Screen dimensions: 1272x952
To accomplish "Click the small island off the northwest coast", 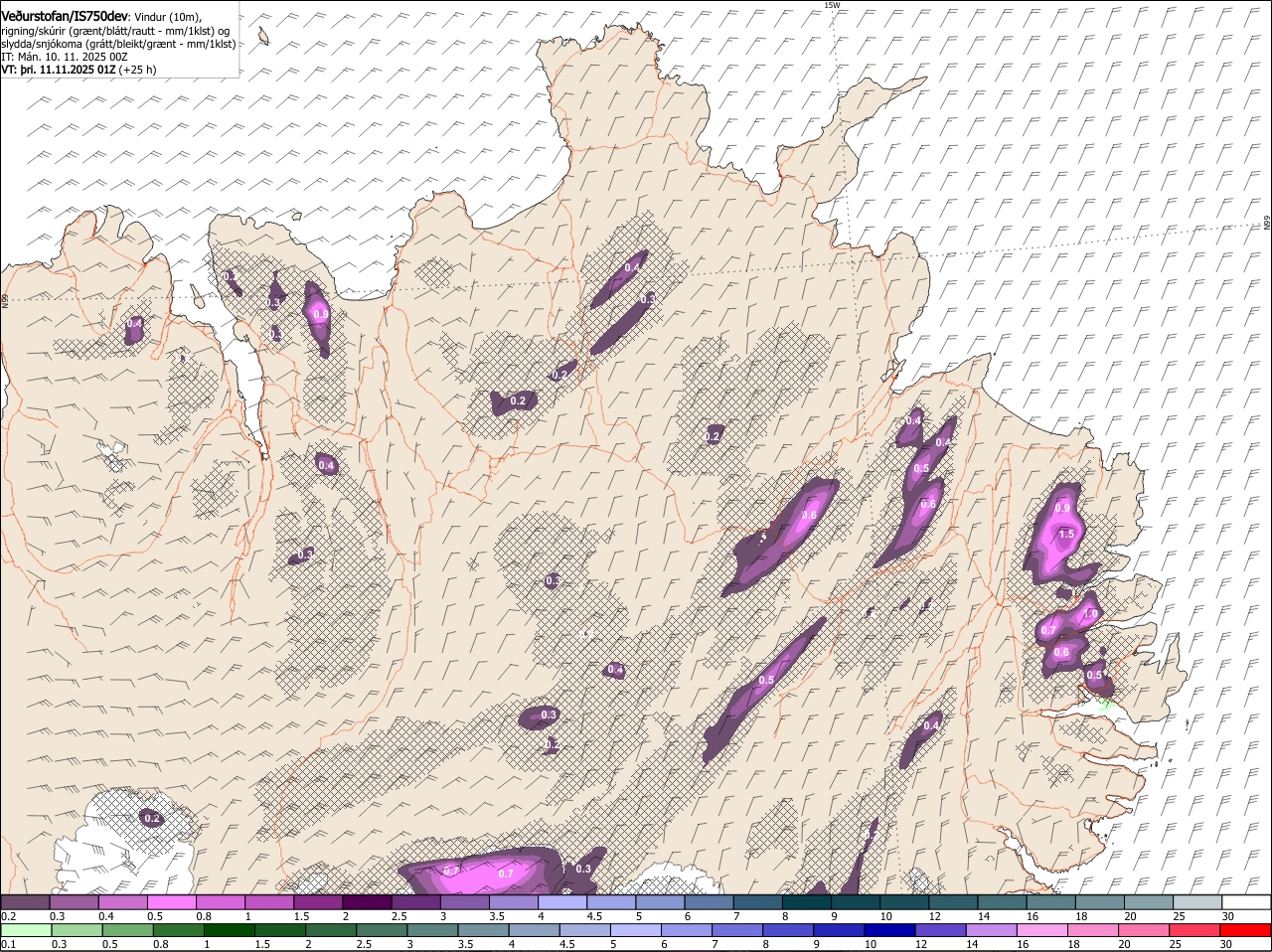I will point(263,36).
